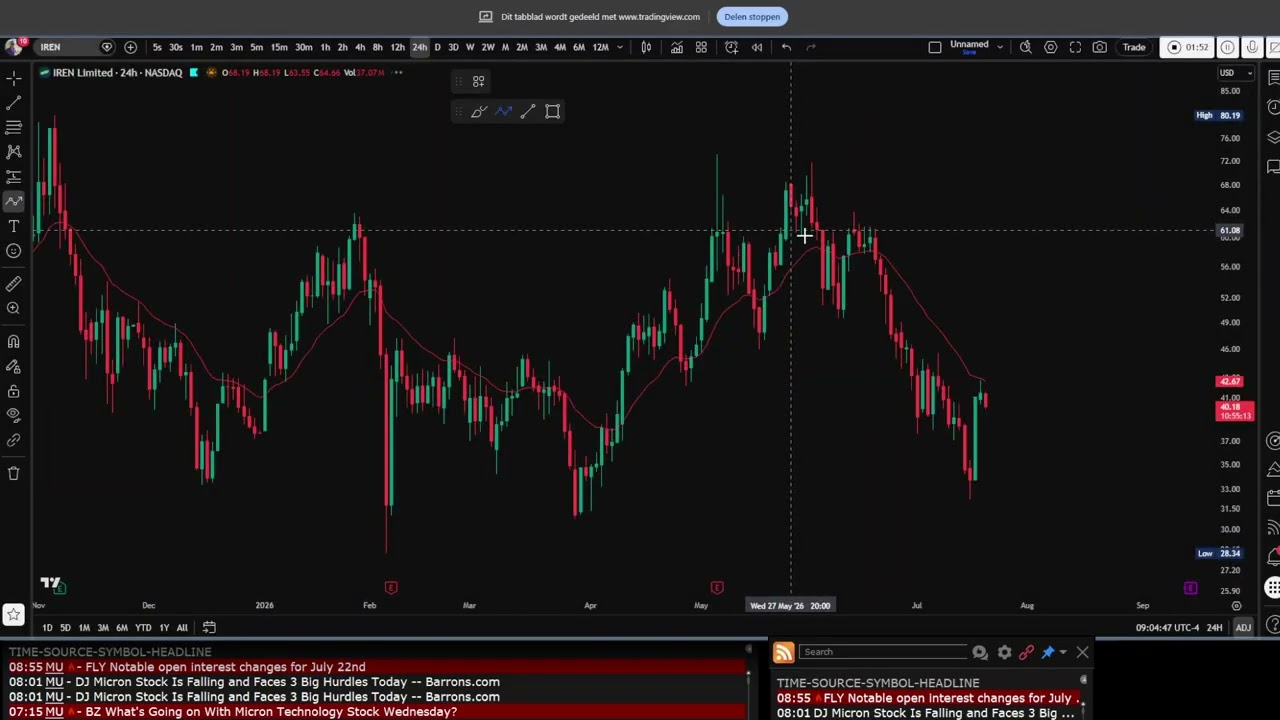Toggle the ADJ adjusted price button
Screen dimensions: 1280x720
1243,627
